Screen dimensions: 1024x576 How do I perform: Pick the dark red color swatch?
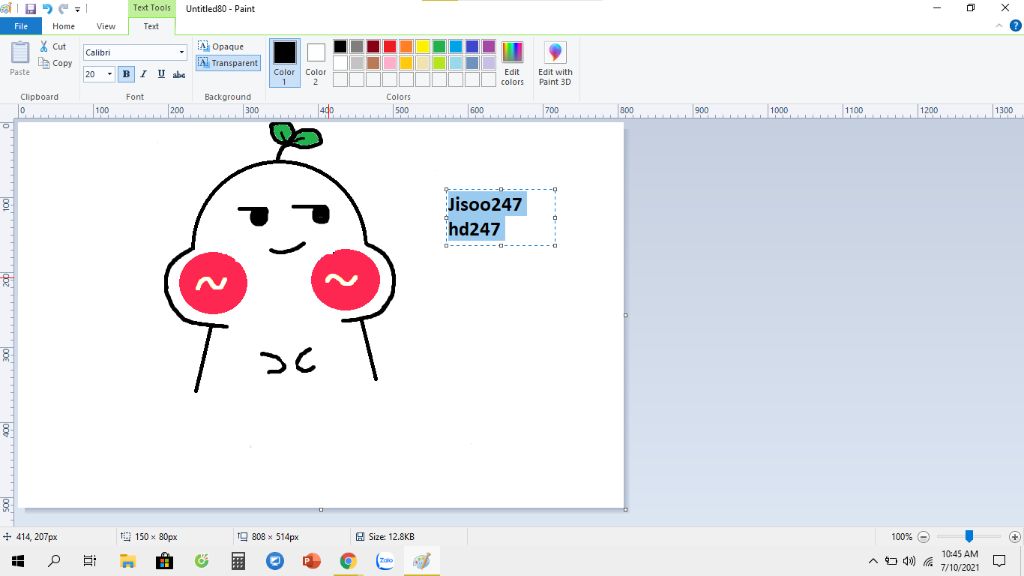tap(373, 46)
